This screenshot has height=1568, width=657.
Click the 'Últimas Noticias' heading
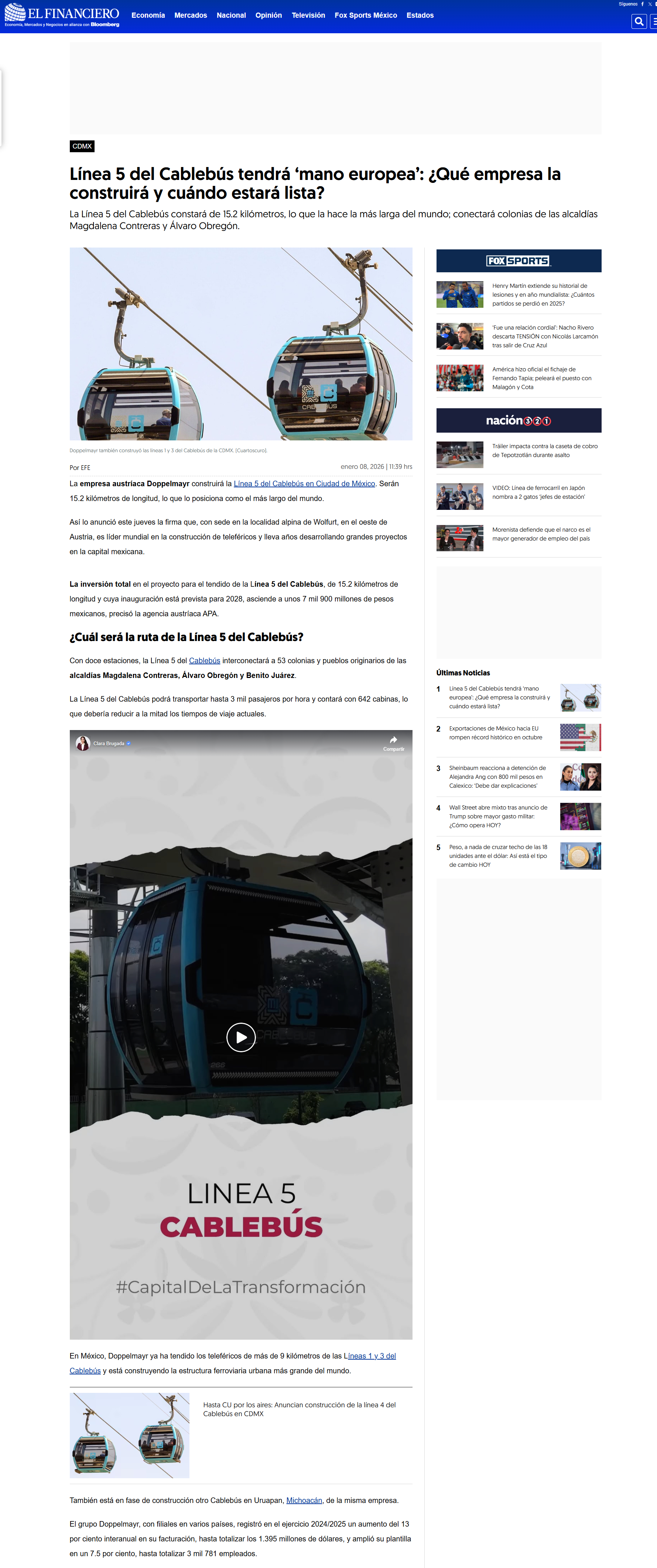[463, 673]
